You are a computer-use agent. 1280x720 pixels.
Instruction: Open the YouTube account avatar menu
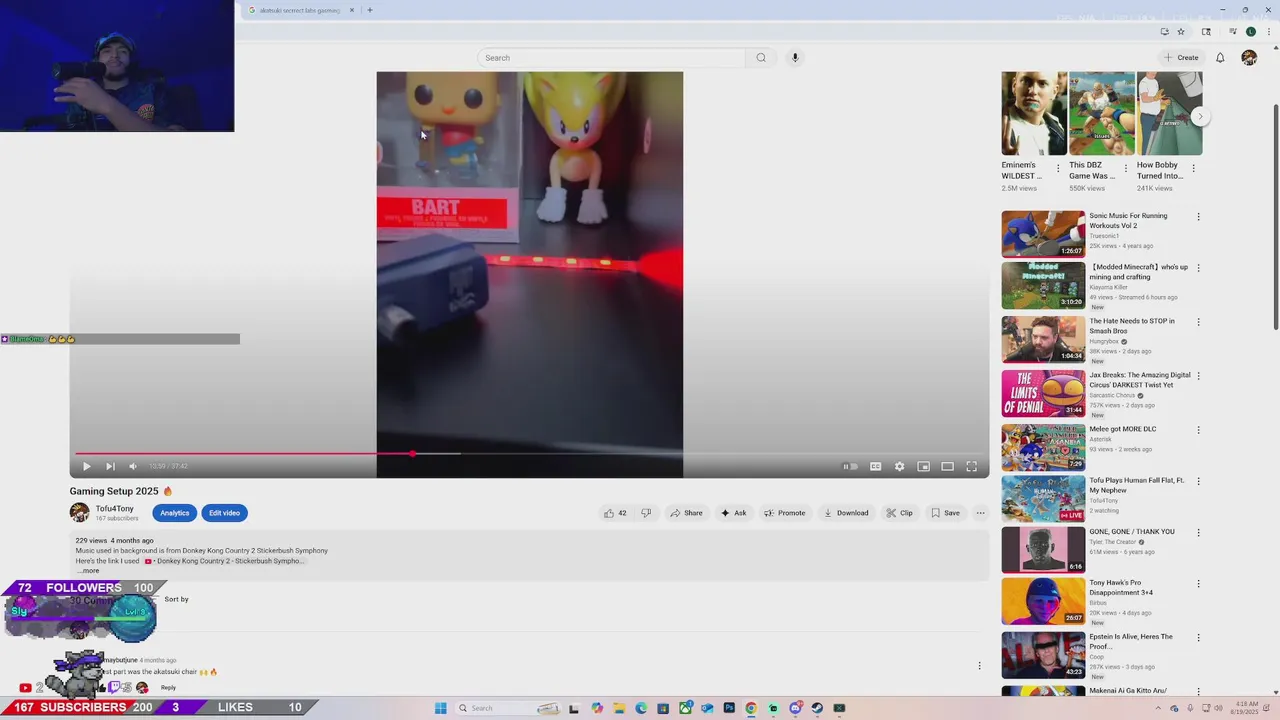click(x=1249, y=58)
